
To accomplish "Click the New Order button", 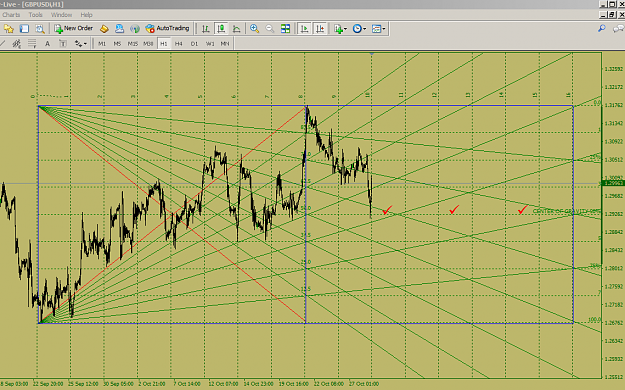I will 74,28.
